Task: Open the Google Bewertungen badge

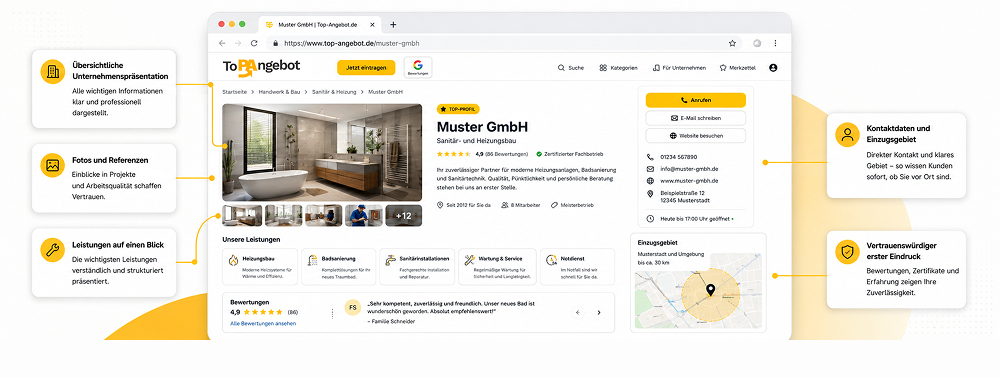Action: 418,68
